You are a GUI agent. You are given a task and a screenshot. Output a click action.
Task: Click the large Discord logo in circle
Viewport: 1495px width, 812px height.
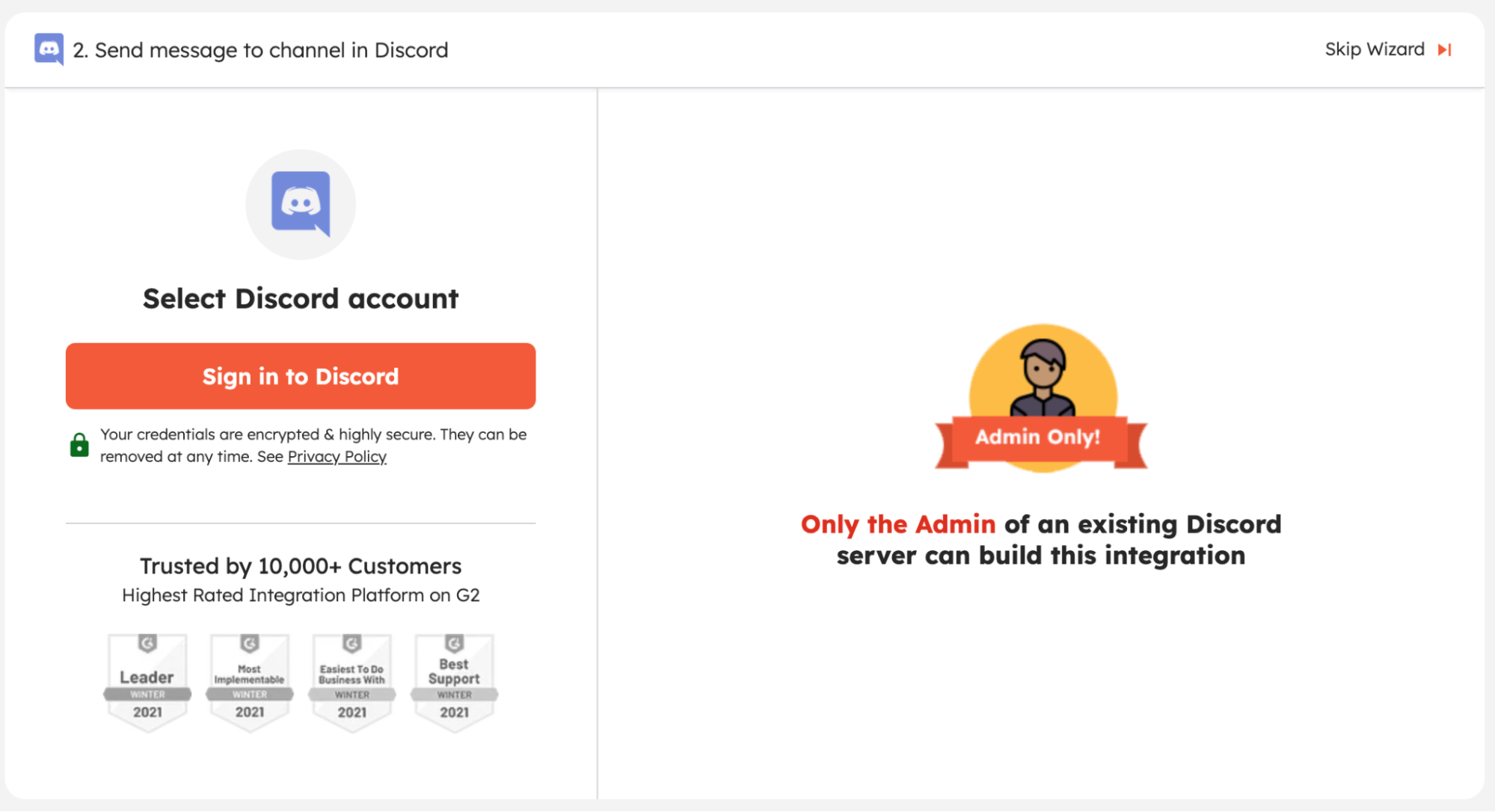coord(301,203)
